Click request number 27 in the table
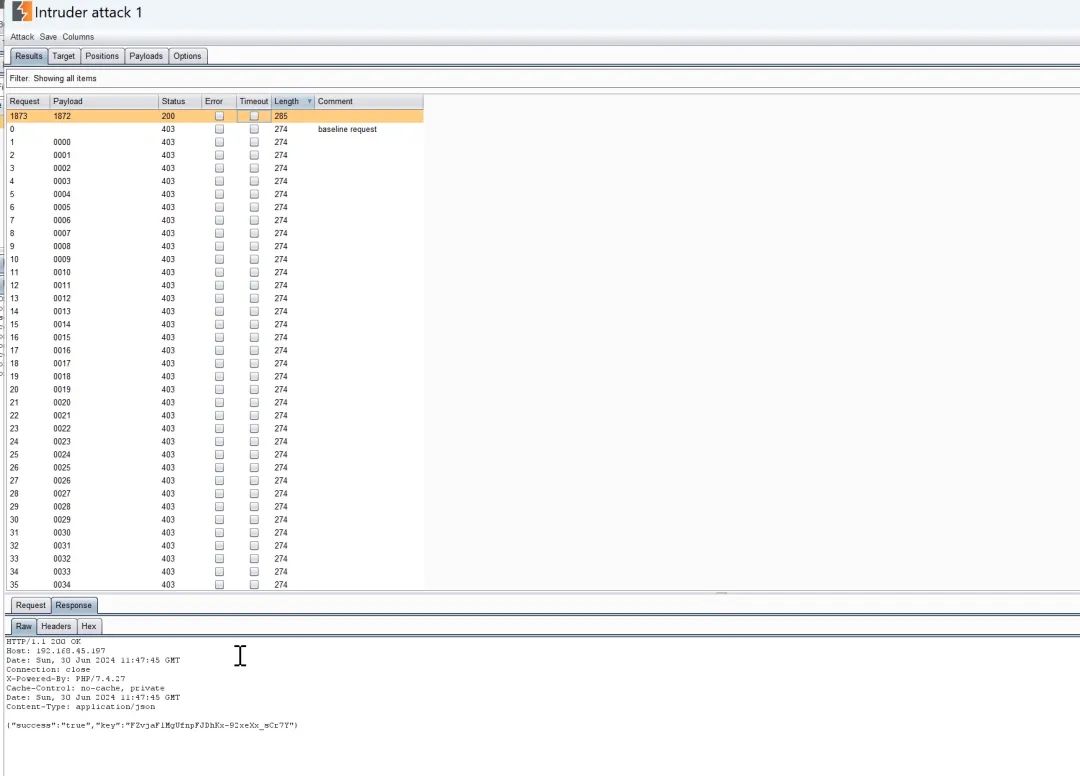 (14, 481)
